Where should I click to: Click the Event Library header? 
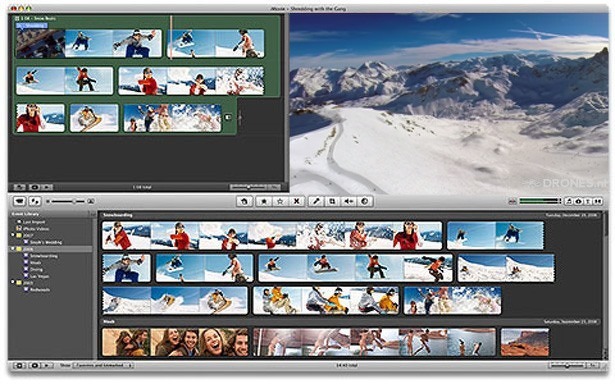point(25,214)
